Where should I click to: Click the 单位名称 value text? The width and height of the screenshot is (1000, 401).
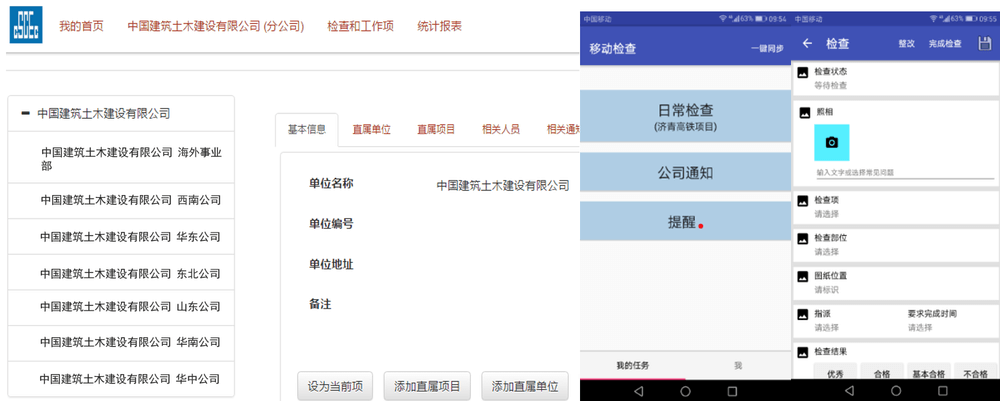503,186
